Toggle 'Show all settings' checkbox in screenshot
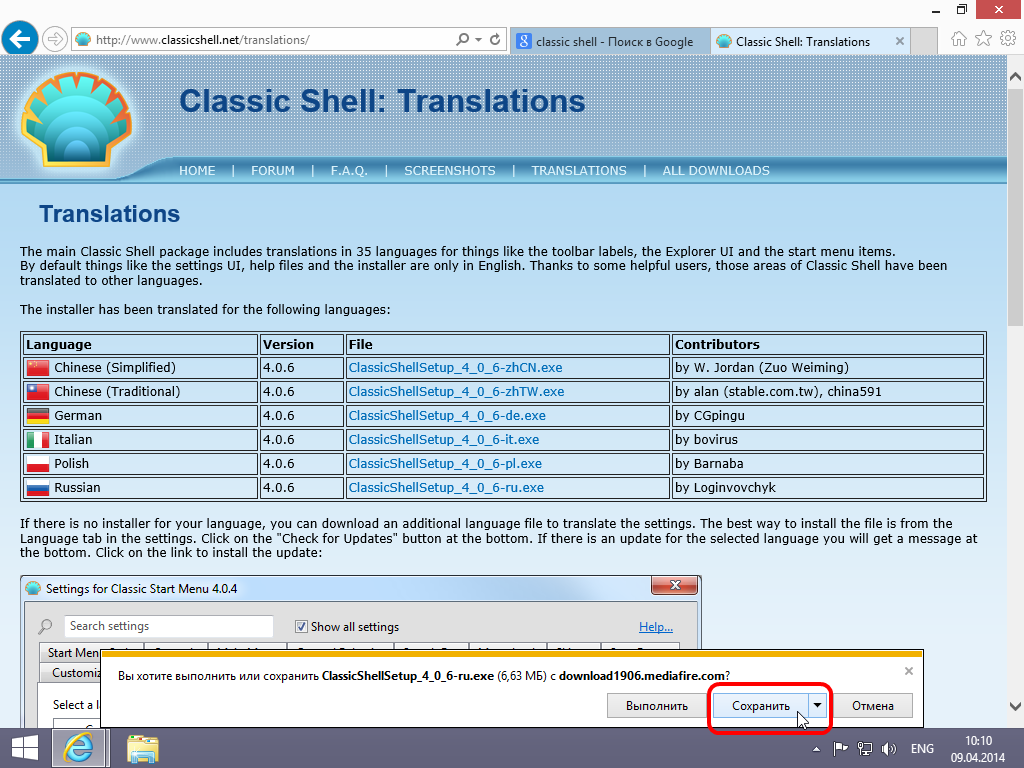Viewport: 1024px width, 768px height. 301,626
